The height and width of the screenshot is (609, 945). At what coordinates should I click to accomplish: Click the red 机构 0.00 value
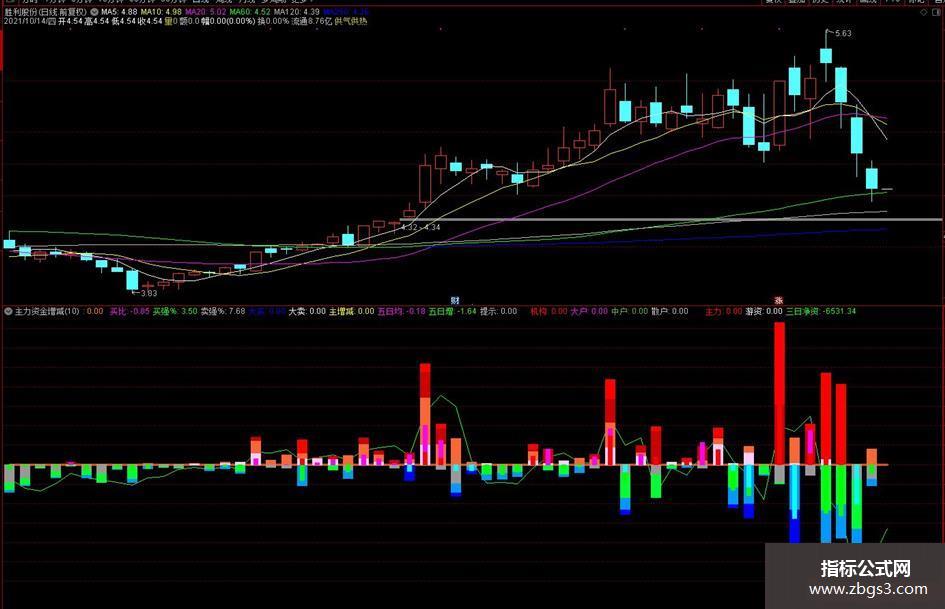click(548, 312)
